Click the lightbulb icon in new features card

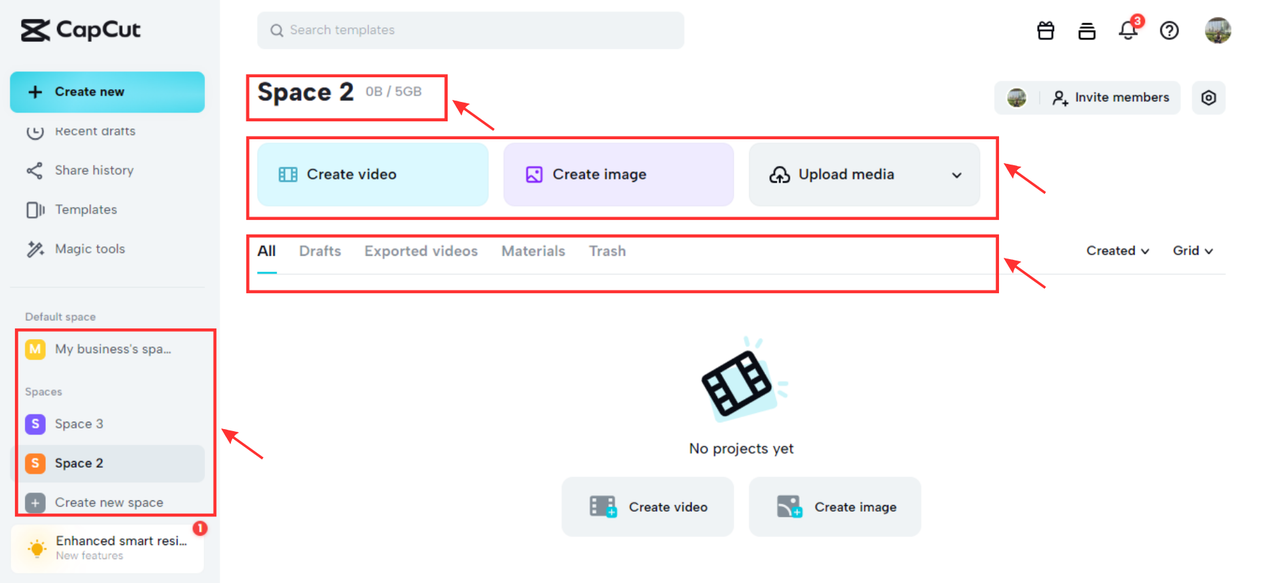click(x=37, y=548)
